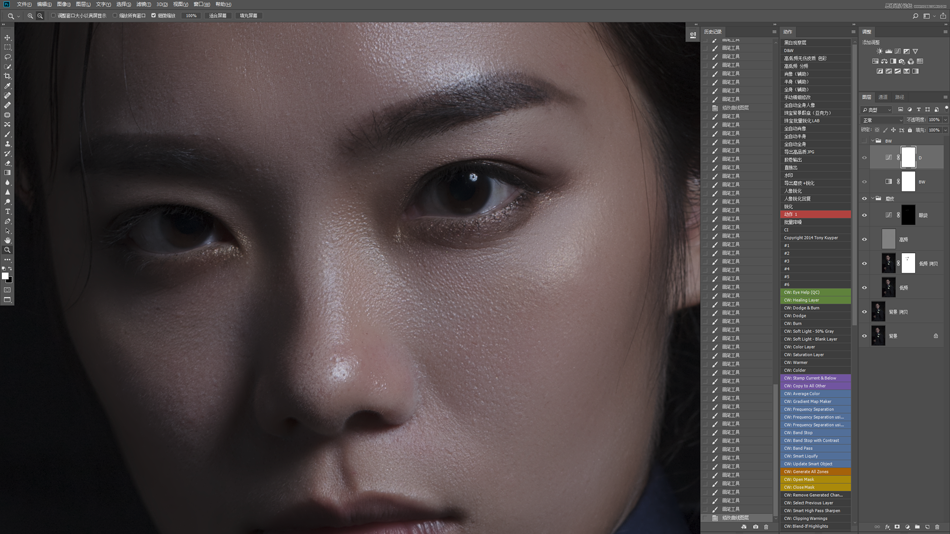
Task: Select the CW: Frequency Separation action
Action: coord(815,409)
